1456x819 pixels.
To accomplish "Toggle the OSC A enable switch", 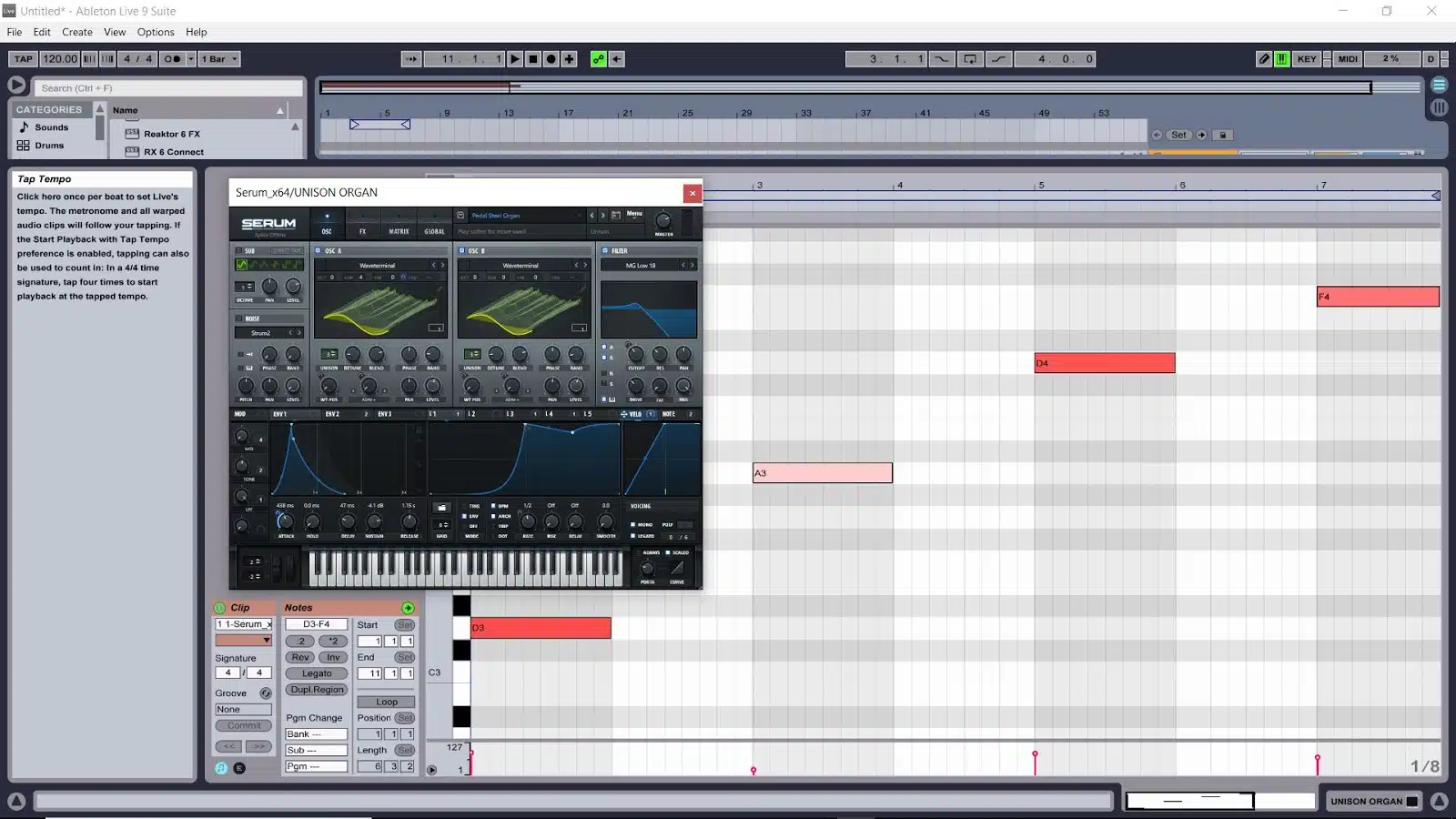I will click(x=318, y=251).
